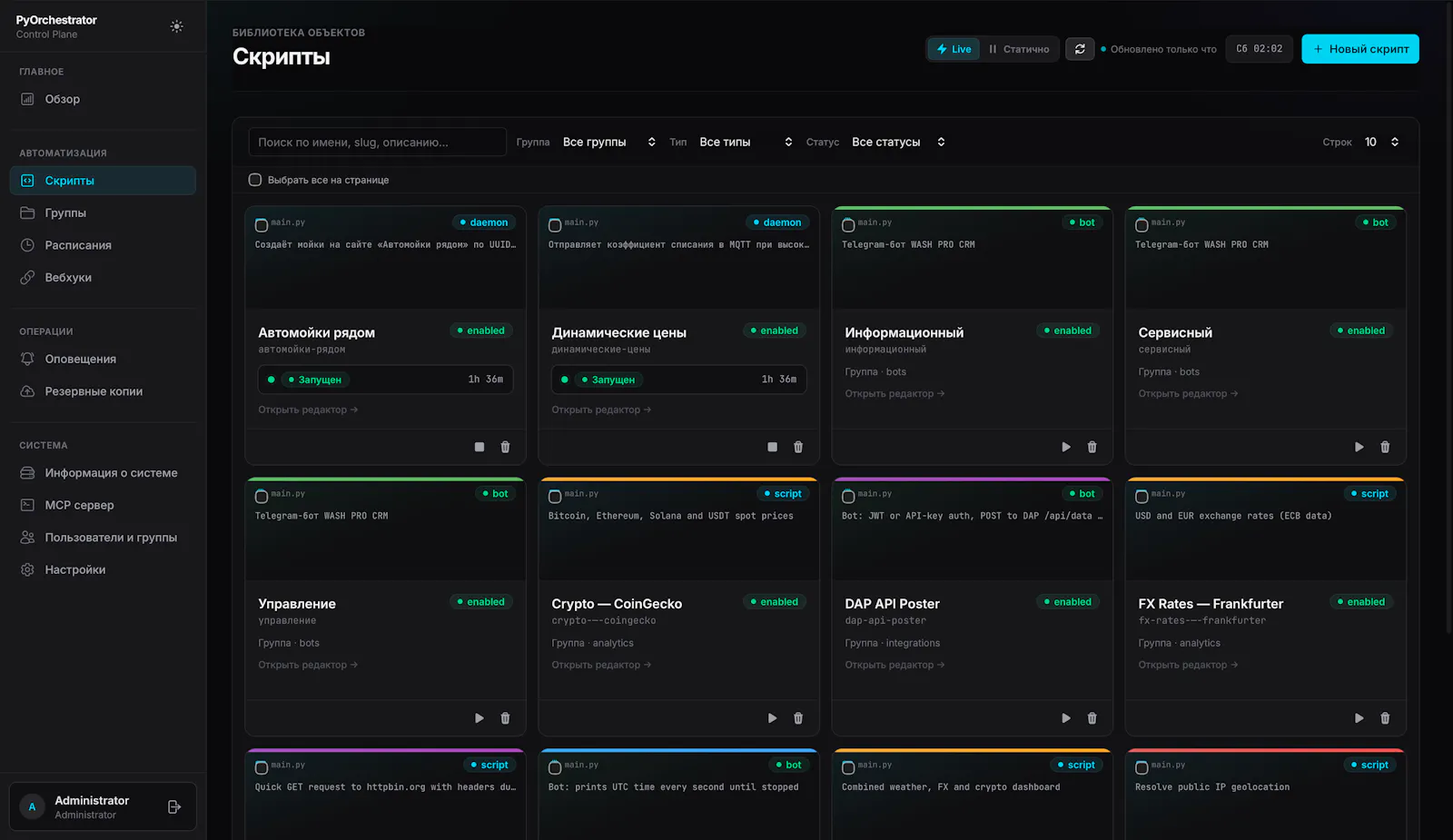Click the 02:02 clock display
Viewport: 1453px width, 840px height.
click(x=1259, y=49)
